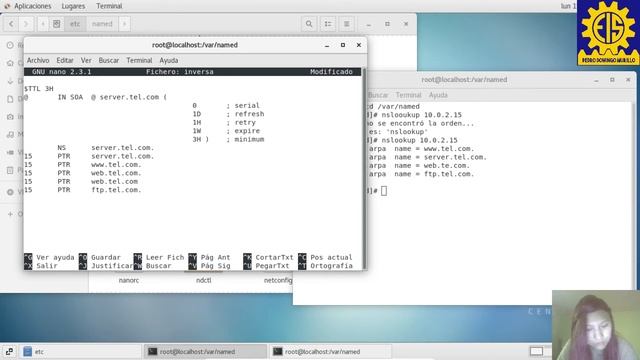Close the file manager window

click(x=406, y=24)
